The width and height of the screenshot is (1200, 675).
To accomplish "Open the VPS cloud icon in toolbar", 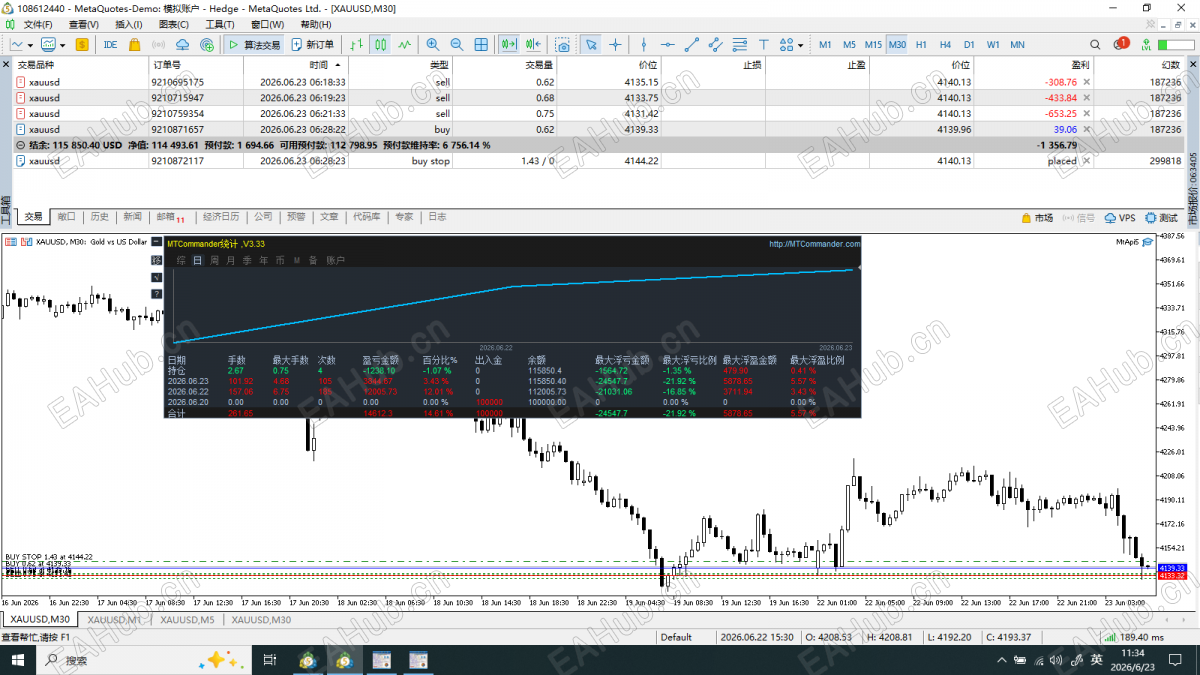I will coord(182,44).
